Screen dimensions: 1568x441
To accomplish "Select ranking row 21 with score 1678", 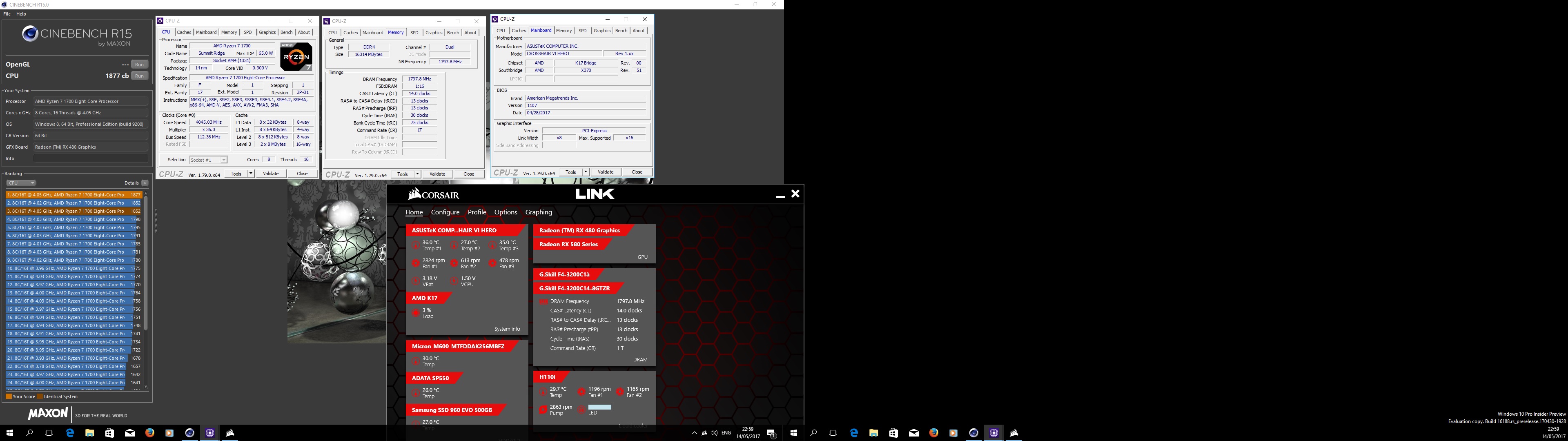I will 73,358.
